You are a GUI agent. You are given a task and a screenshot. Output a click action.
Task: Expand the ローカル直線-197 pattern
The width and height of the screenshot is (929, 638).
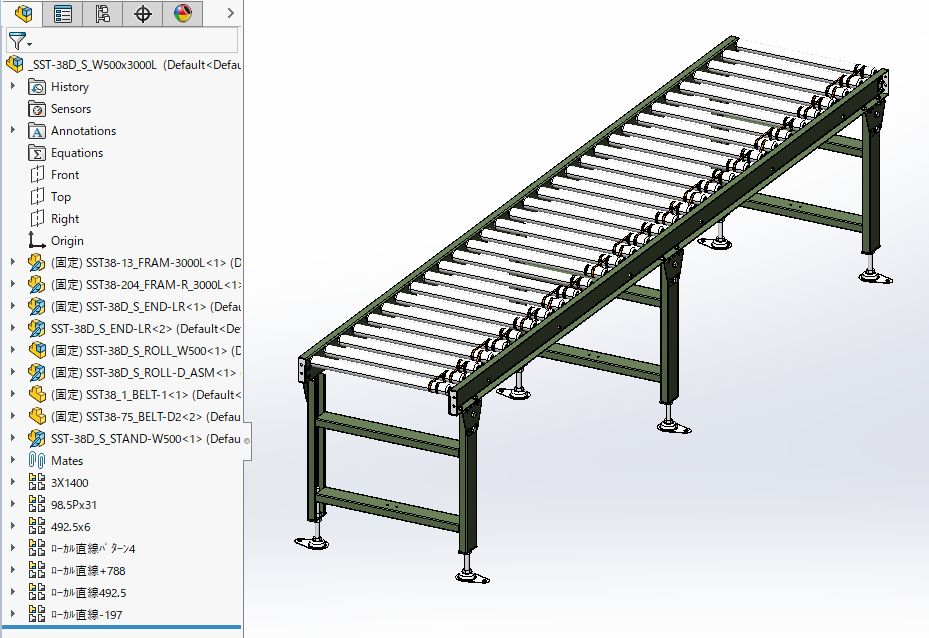tap(12, 613)
